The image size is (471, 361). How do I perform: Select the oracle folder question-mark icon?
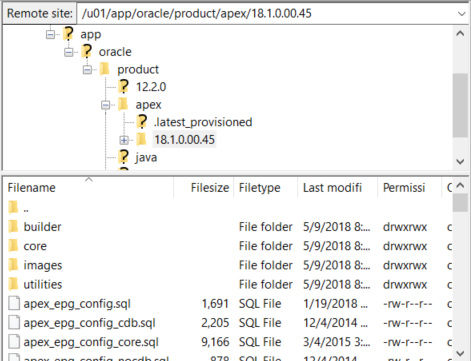87,51
